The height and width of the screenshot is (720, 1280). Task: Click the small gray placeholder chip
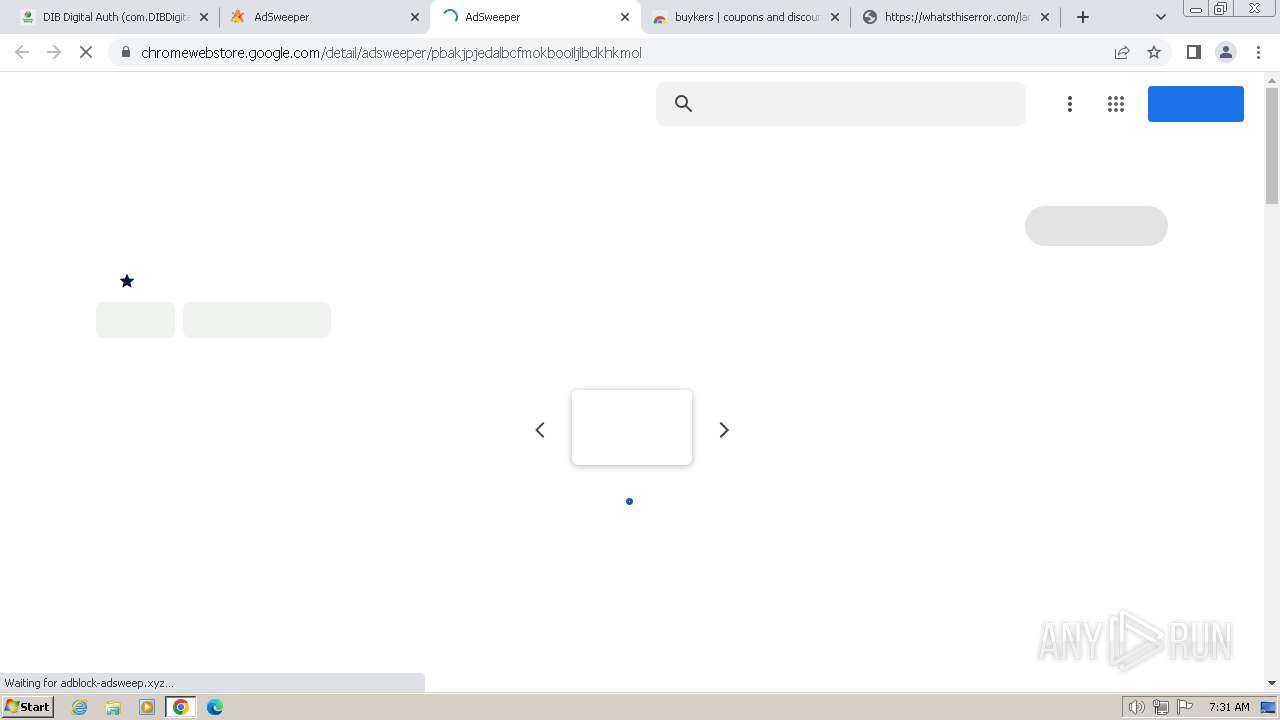pos(135,320)
